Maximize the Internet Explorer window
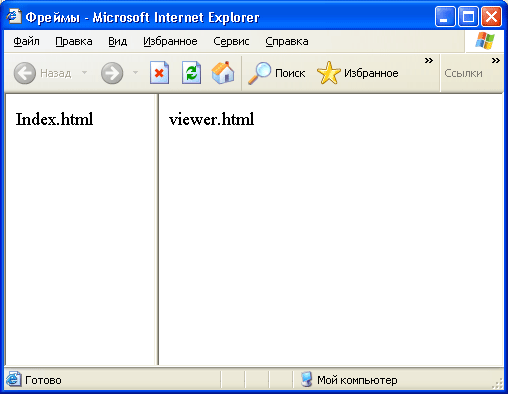This screenshot has width=508, height=394. (468, 16)
